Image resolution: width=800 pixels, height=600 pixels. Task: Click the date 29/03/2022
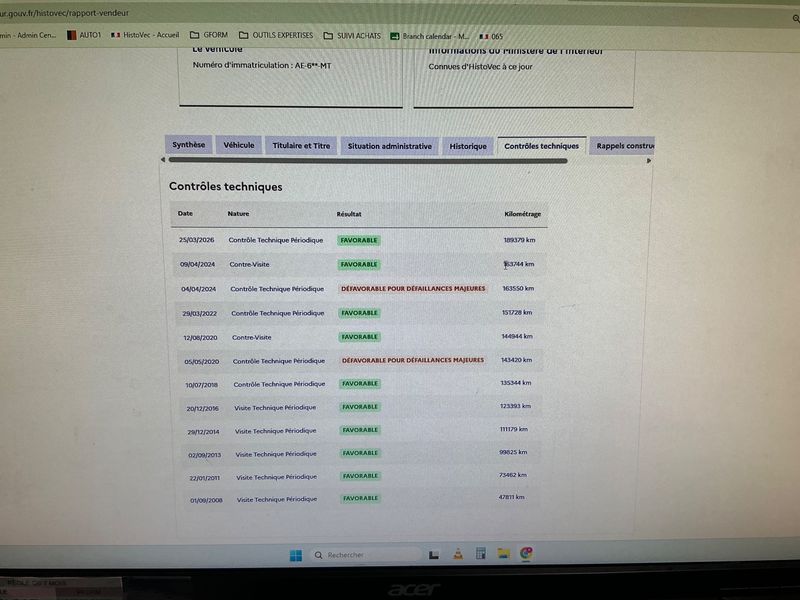tap(199, 313)
